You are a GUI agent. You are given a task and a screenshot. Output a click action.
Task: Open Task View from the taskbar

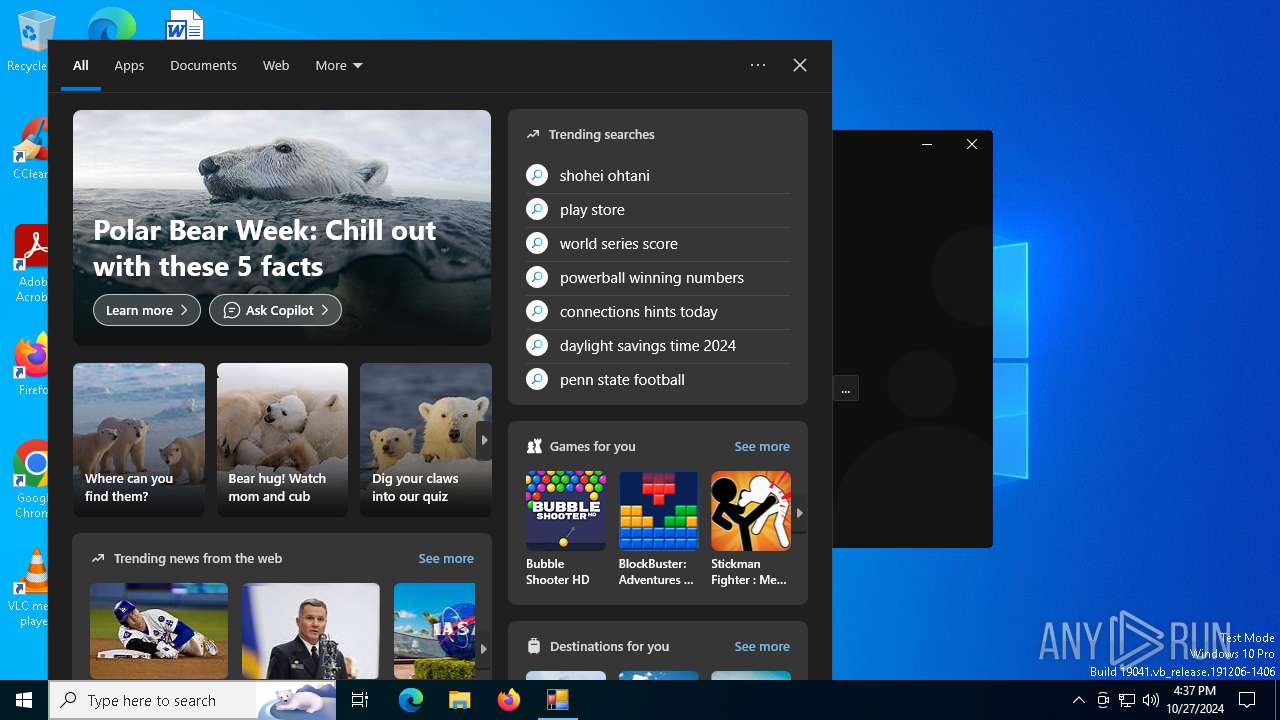tap(360, 700)
